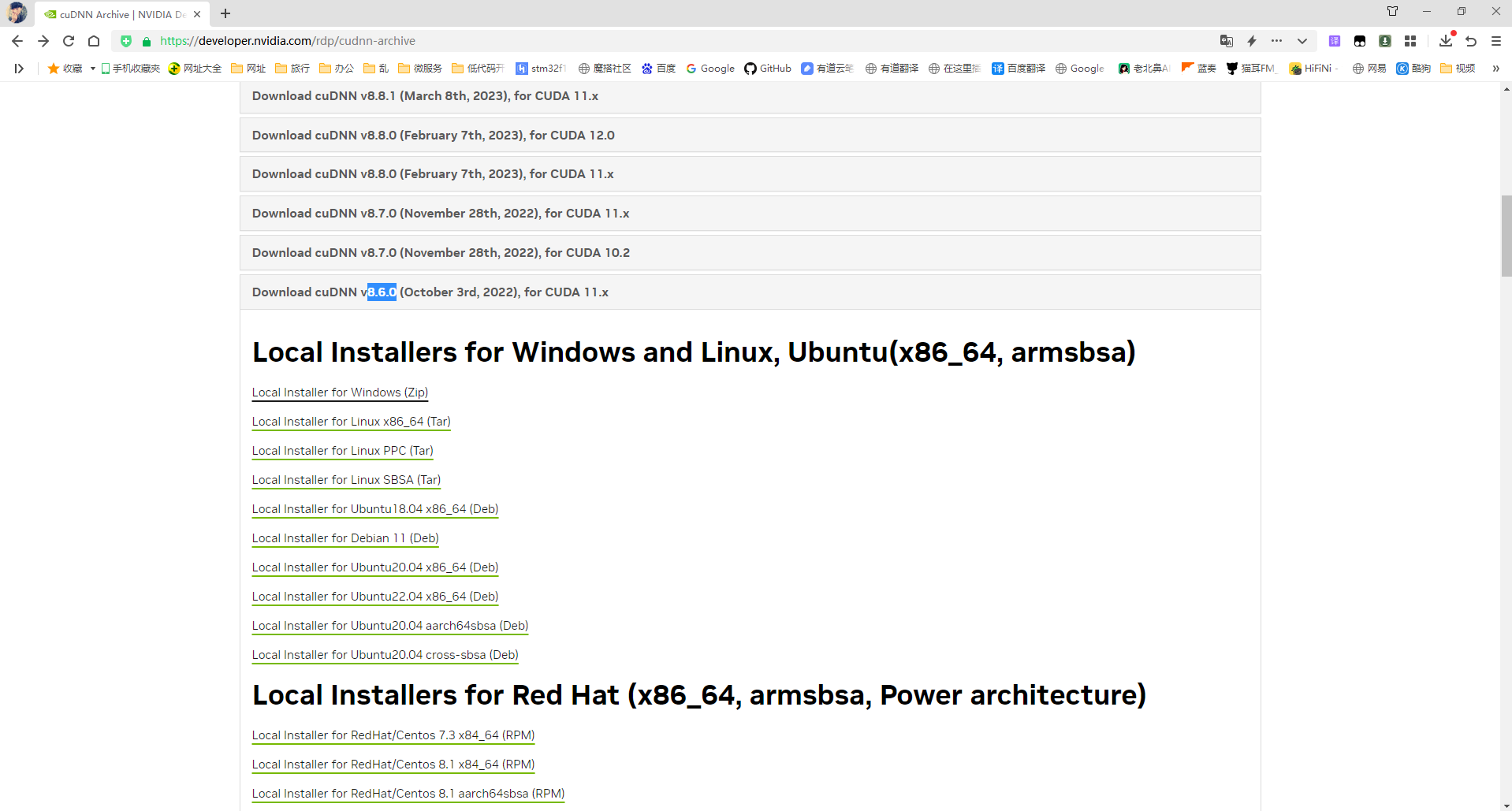Open the hamburger main menu

(x=1495, y=41)
